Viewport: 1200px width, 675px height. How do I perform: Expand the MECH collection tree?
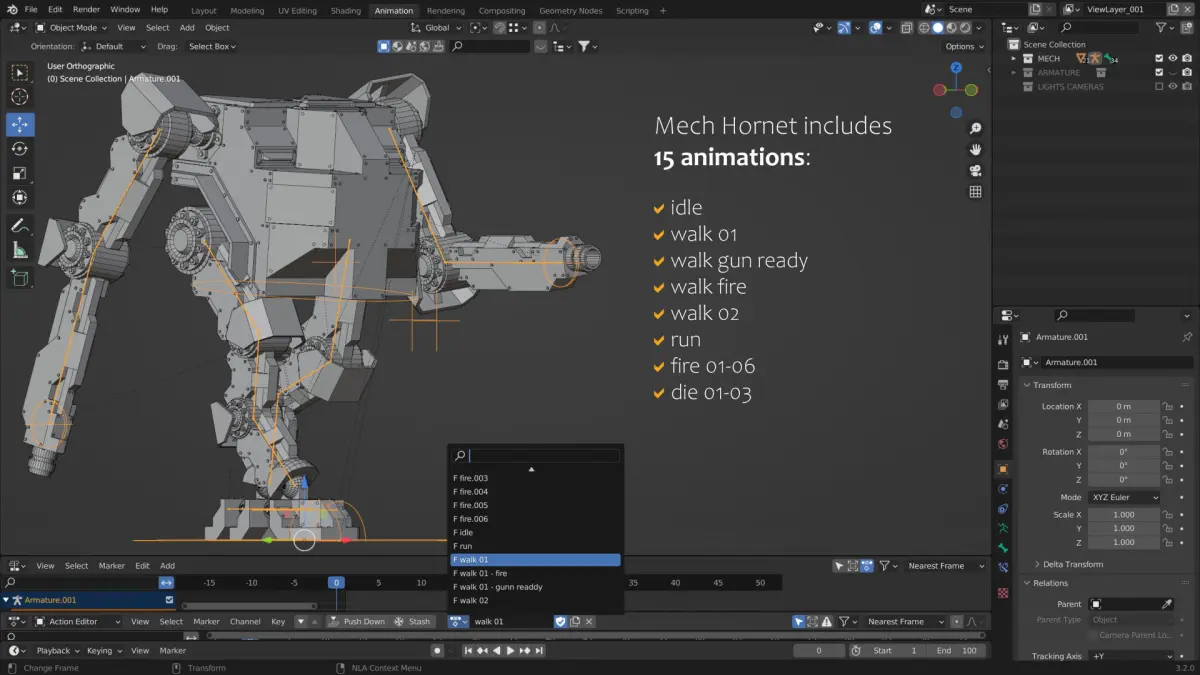pyautogui.click(x=1013, y=58)
